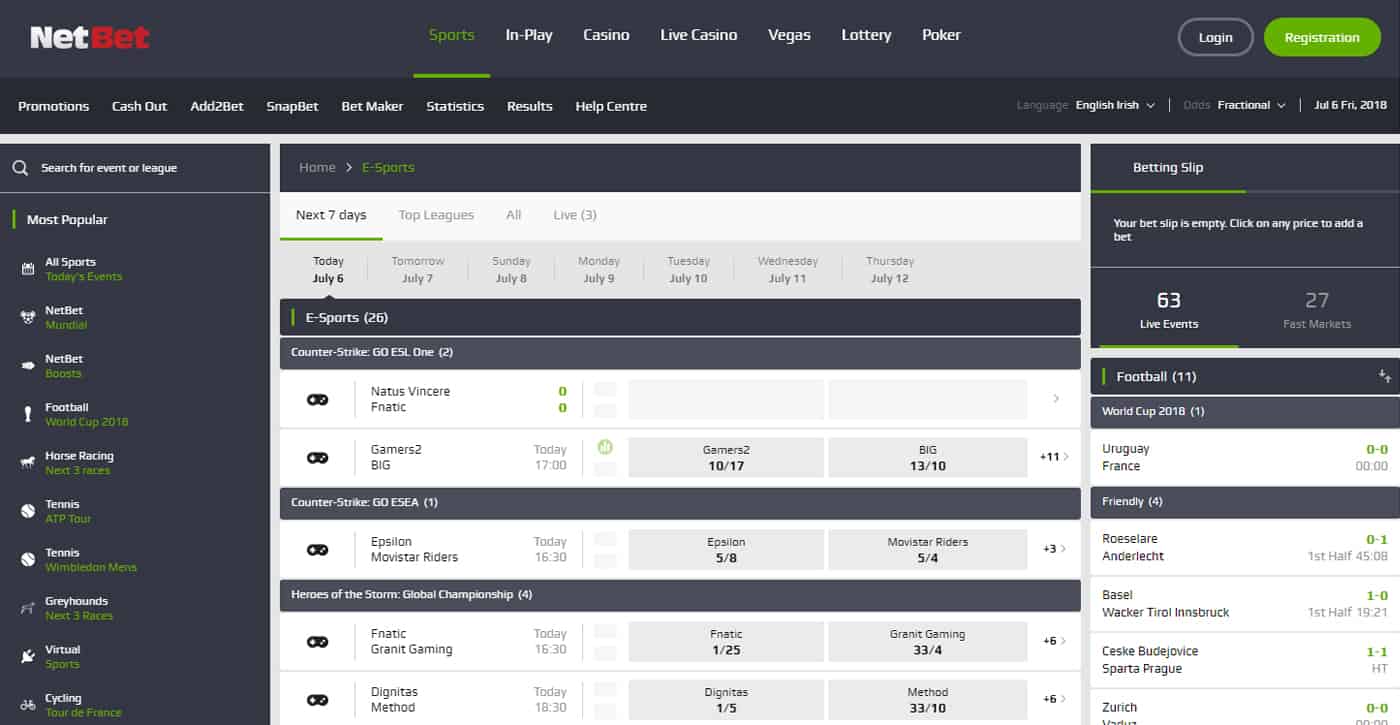The height and width of the screenshot is (725, 1400).
Task: Expand +6 markets for Dignitas vs Method
Action: [x=1054, y=699]
